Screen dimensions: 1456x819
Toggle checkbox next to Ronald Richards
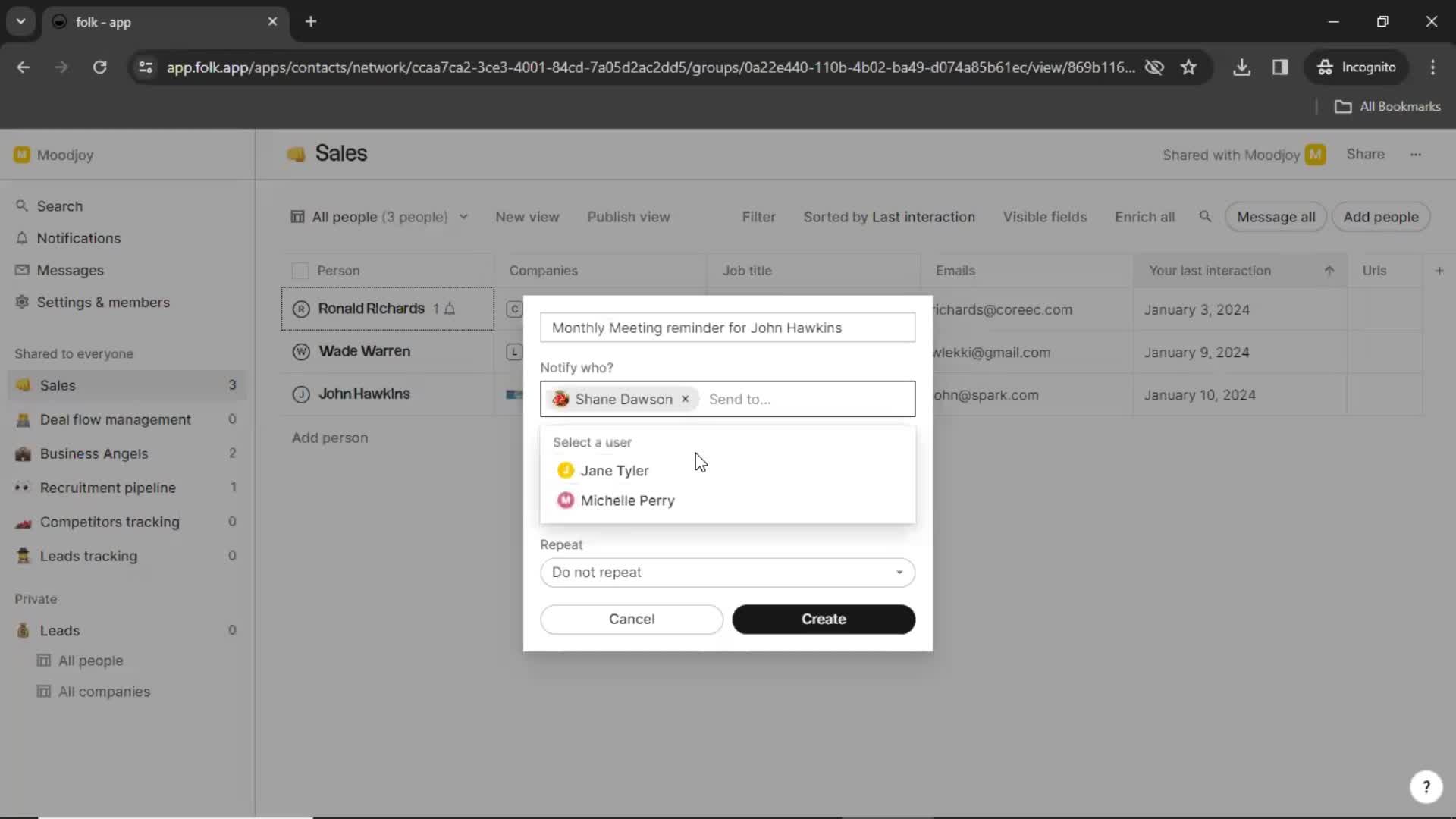point(300,308)
